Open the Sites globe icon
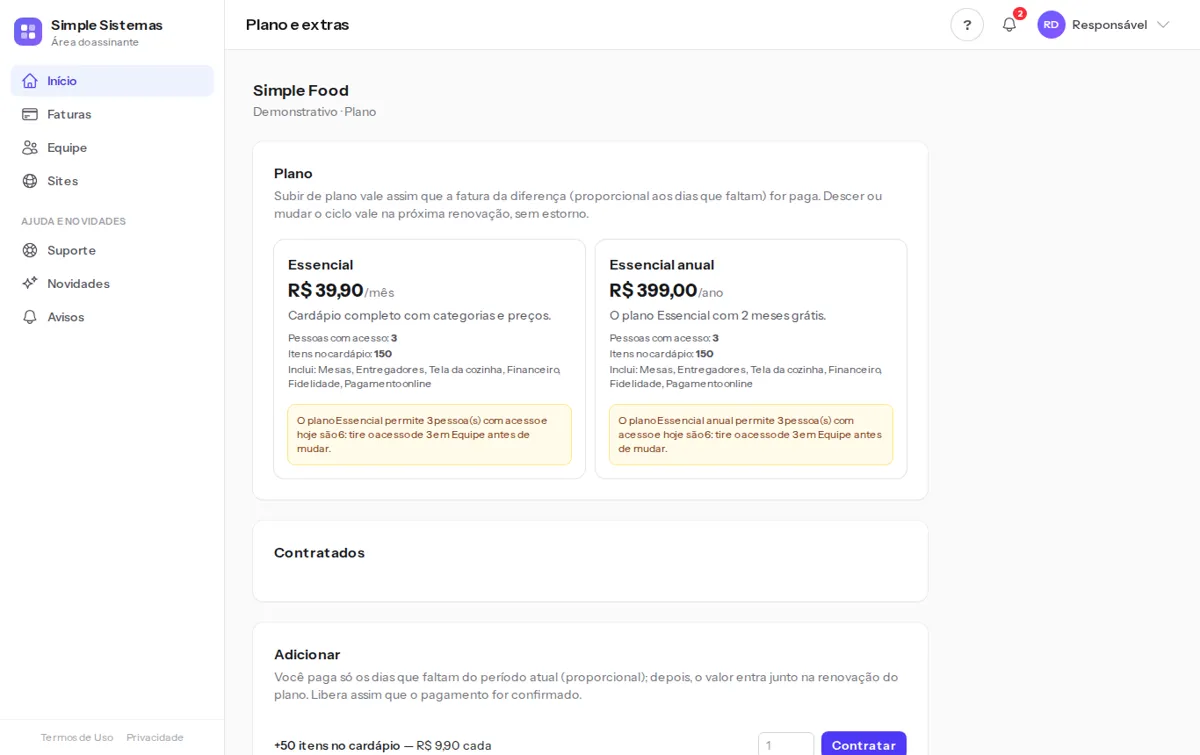1200x755 pixels. click(30, 181)
